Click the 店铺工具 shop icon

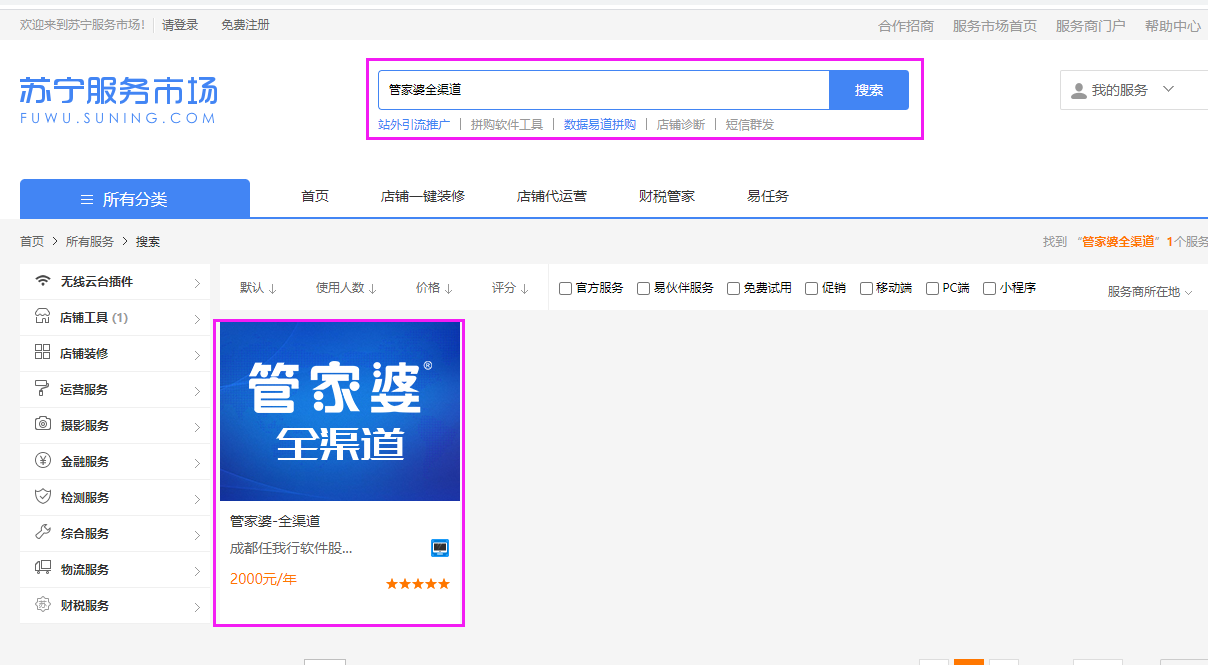(x=42, y=317)
